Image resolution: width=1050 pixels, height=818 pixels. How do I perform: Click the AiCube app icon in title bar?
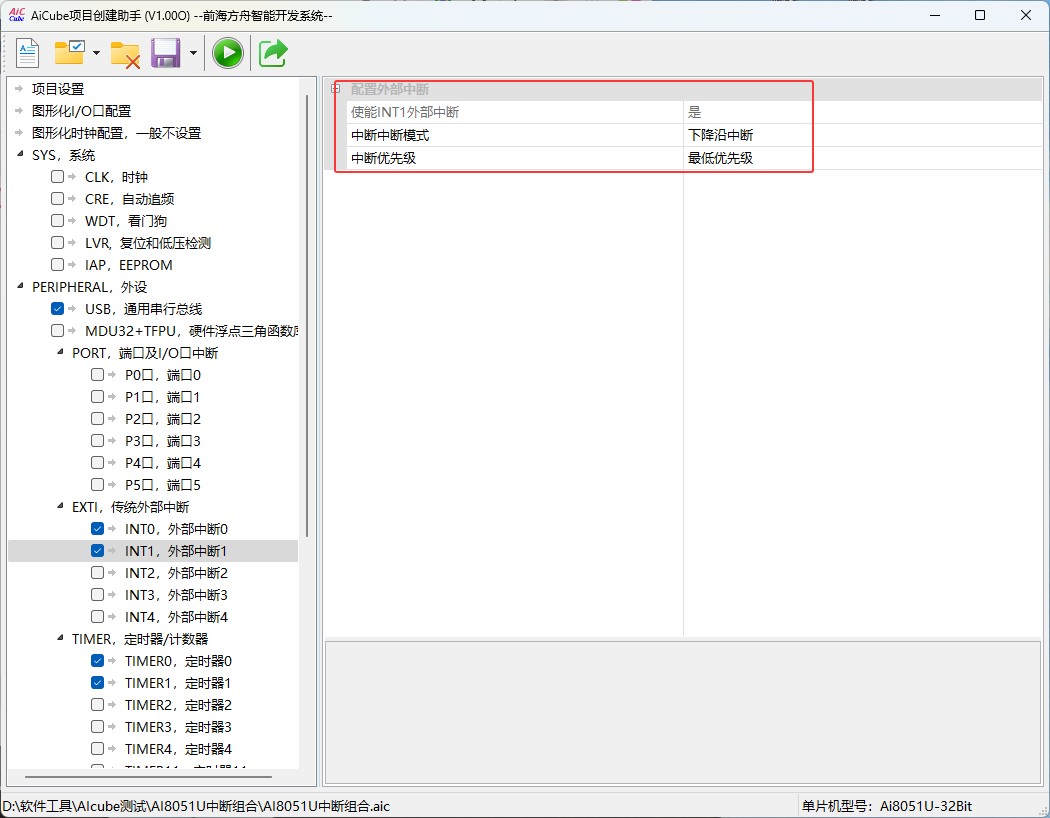pos(16,15)
